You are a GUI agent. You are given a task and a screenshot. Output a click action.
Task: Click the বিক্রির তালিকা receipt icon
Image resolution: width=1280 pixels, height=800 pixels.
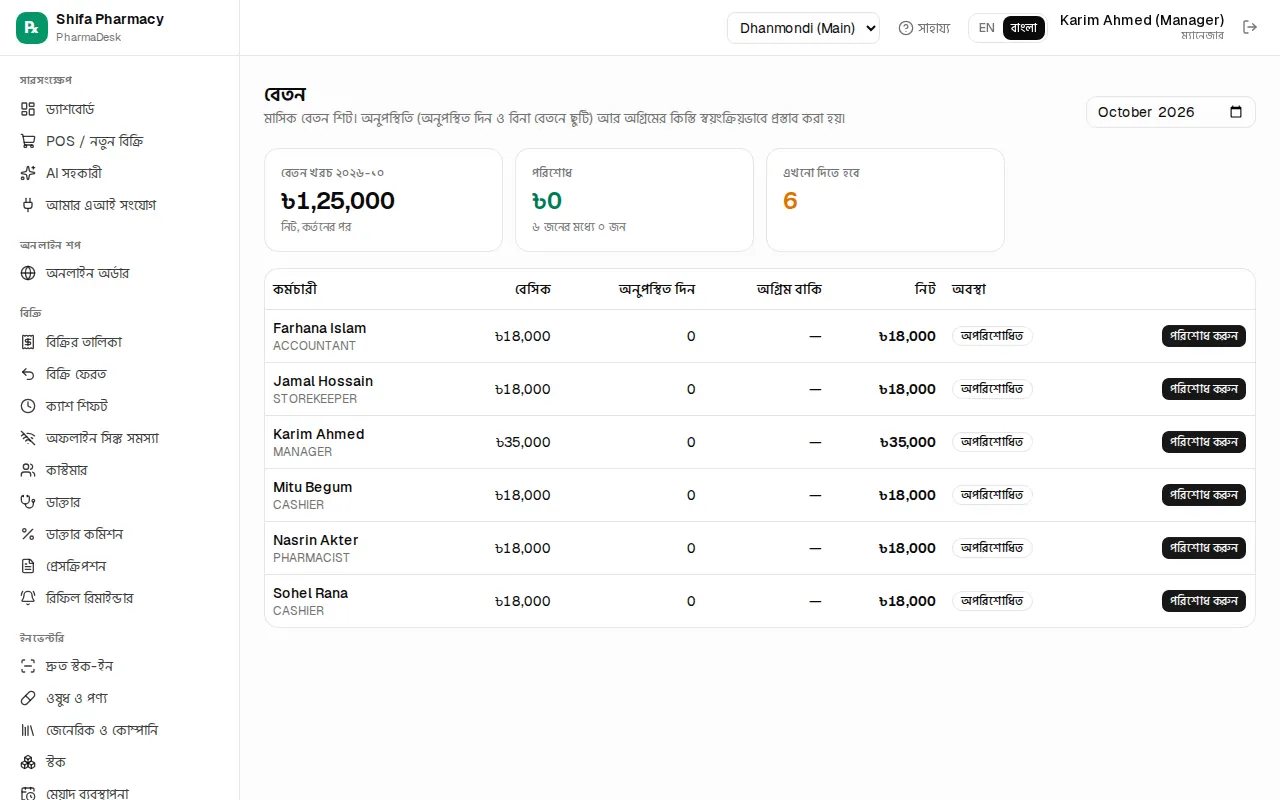tap(28, 342)
